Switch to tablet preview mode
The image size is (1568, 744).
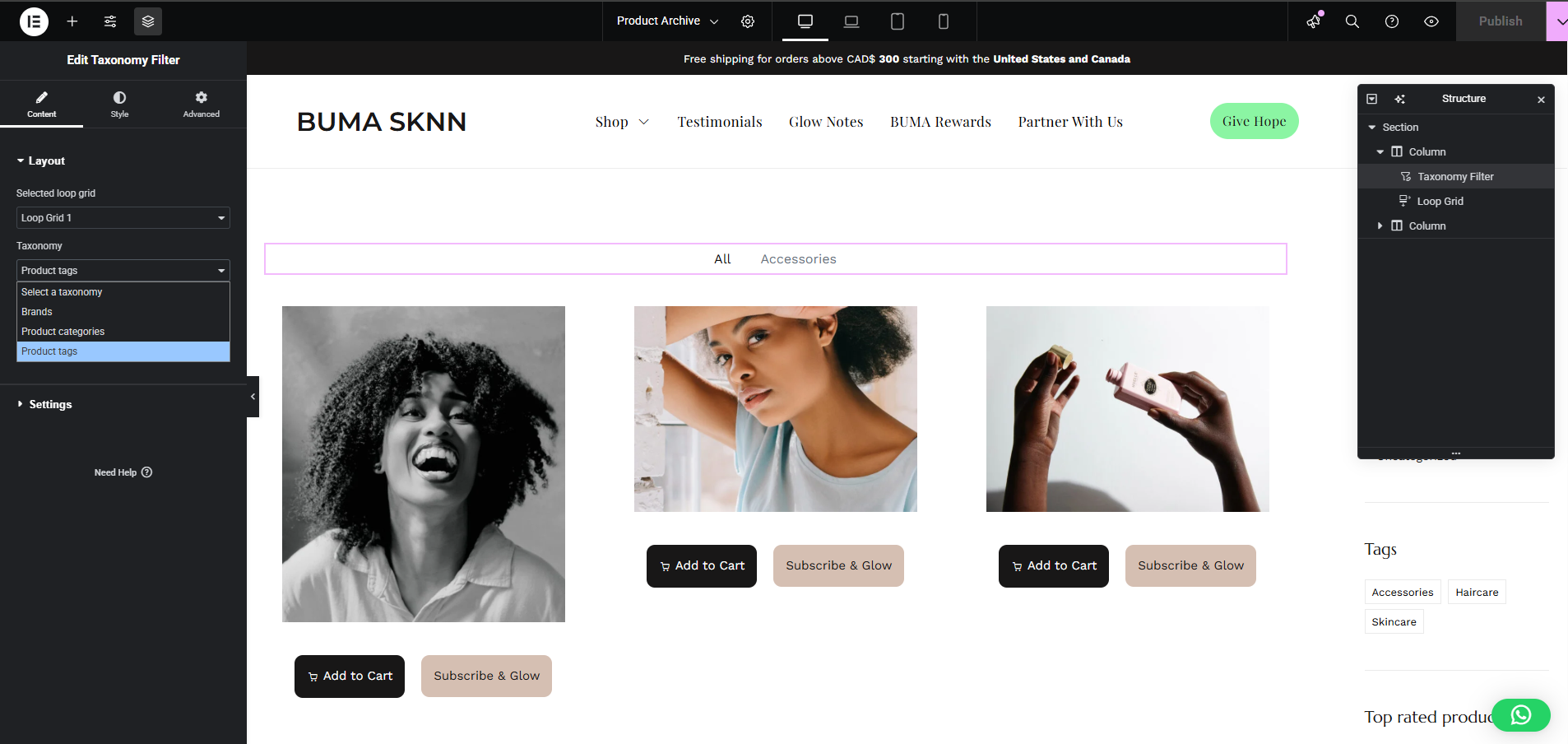pos(898,21)
